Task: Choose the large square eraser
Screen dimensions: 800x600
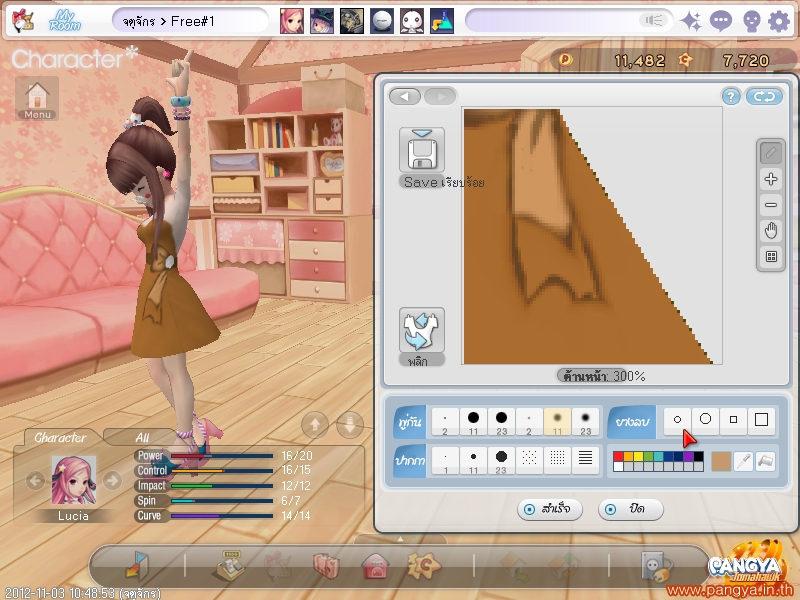Action: coord(762,420)
